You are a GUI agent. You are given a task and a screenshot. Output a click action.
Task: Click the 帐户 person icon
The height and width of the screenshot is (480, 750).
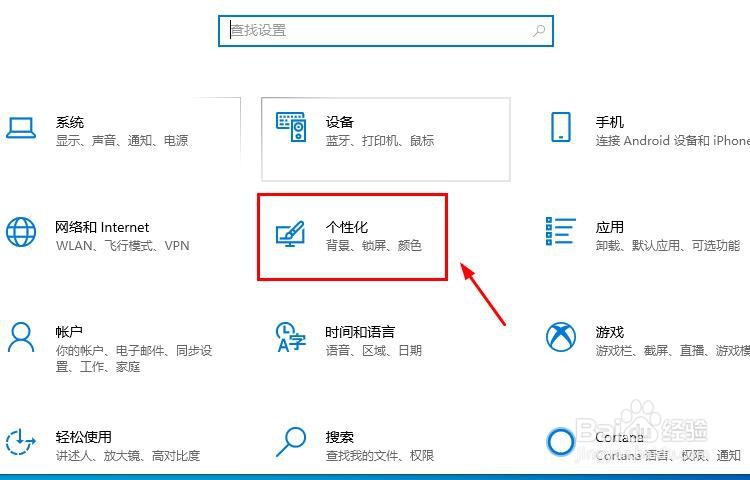tap(21, 337)
